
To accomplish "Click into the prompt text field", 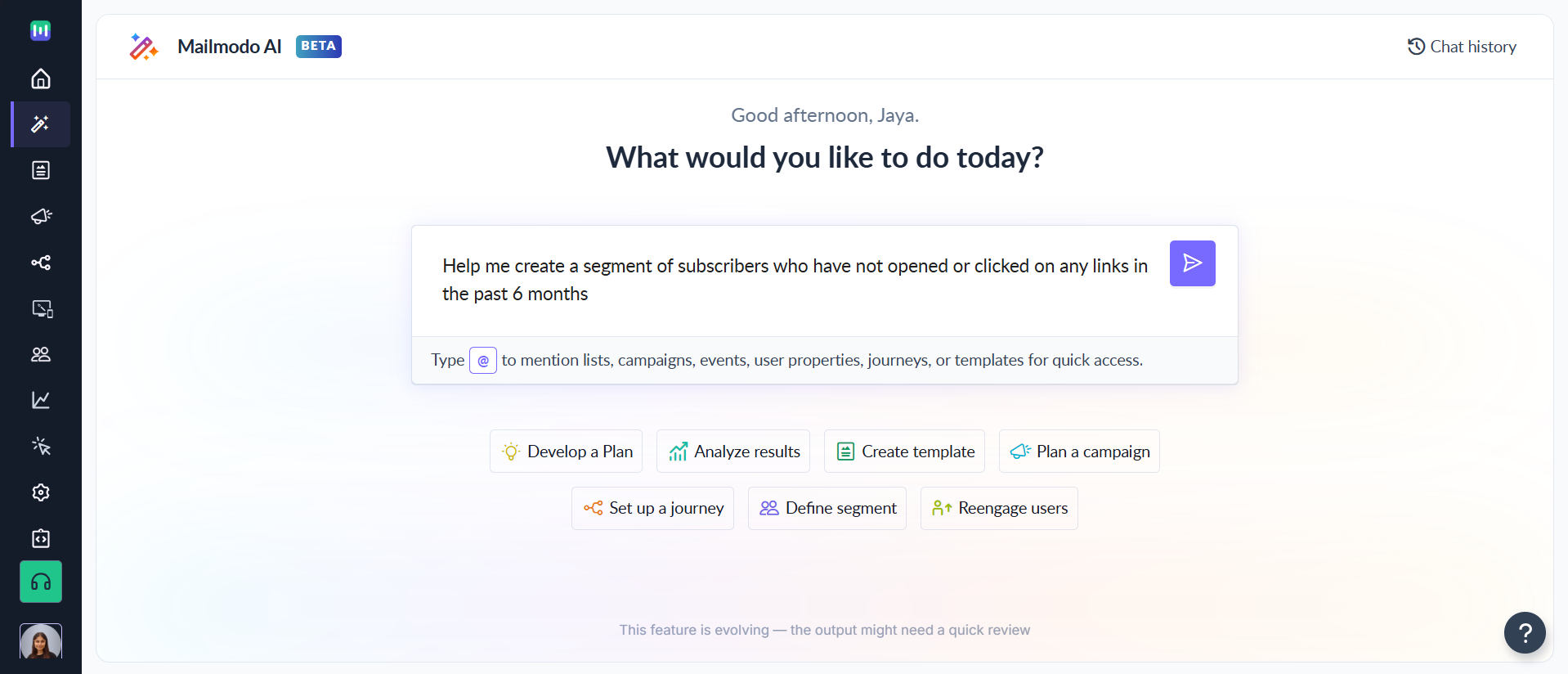I will [x=793, y=280].
